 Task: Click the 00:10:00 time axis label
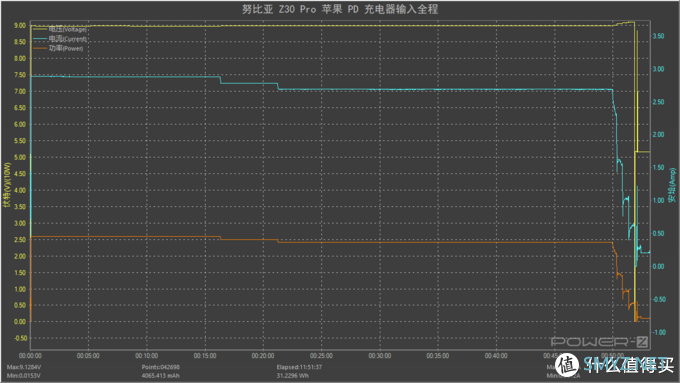[x=147, y=356]
